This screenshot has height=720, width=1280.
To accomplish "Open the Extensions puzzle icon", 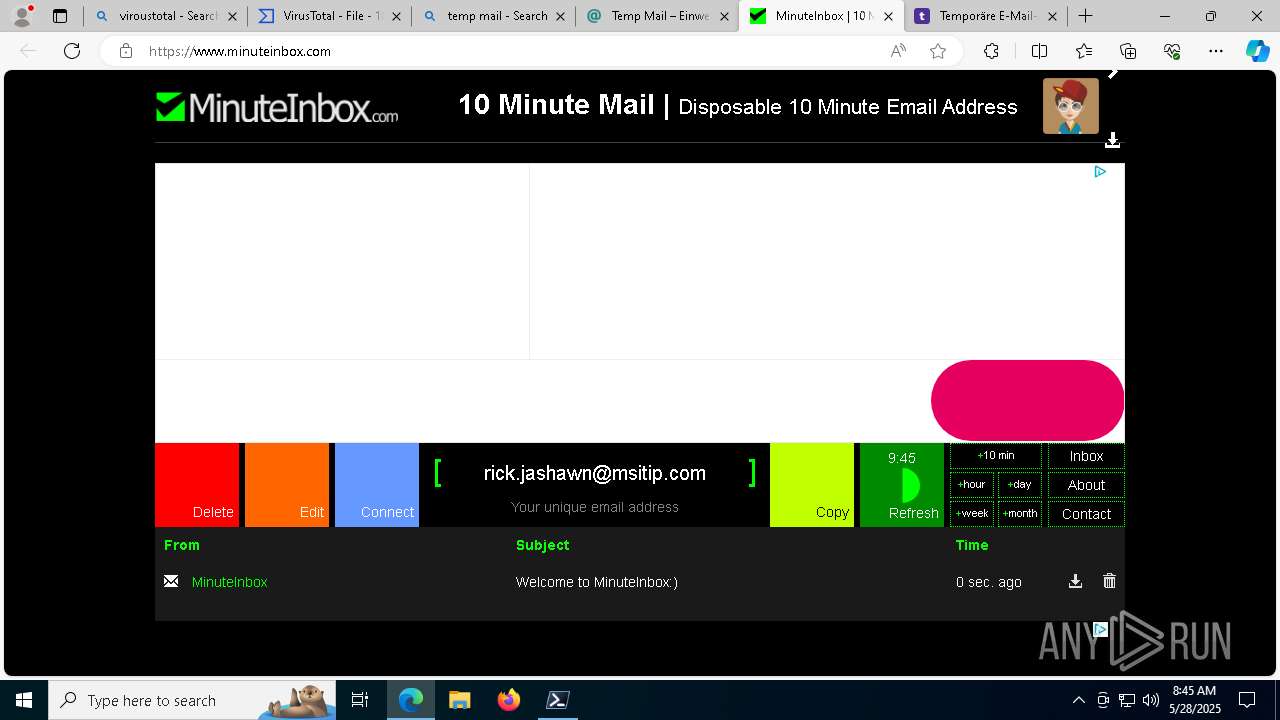I will click(x=991, y=51).
